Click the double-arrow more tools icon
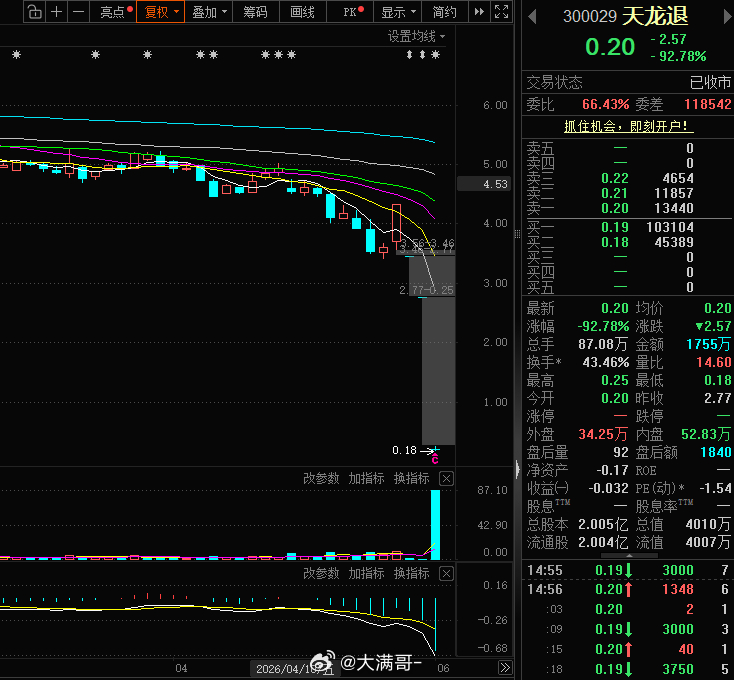This screenshot has height=680, width=734. pyautogui.click(x=479, y=11)
